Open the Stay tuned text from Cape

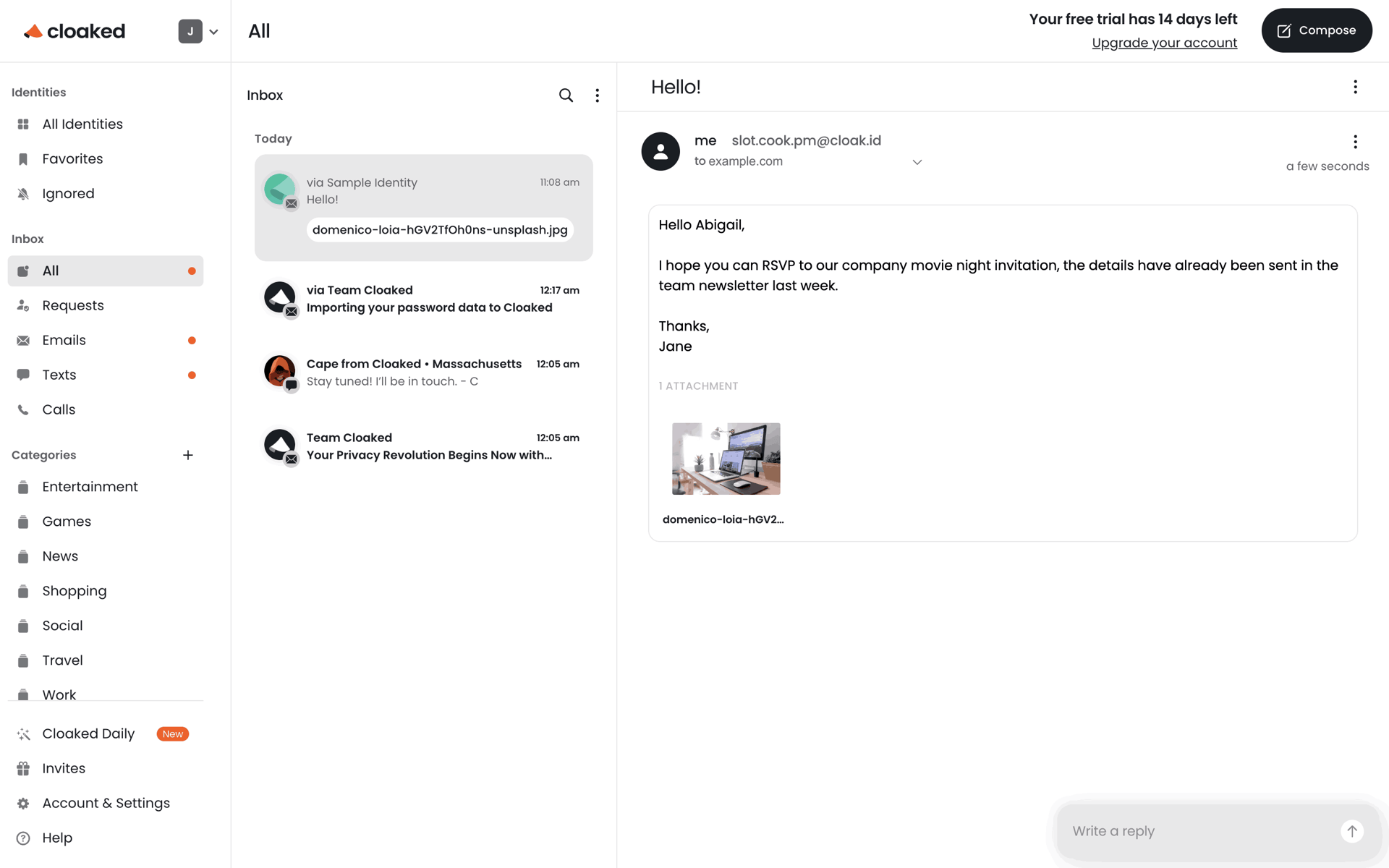coord(424,373)
